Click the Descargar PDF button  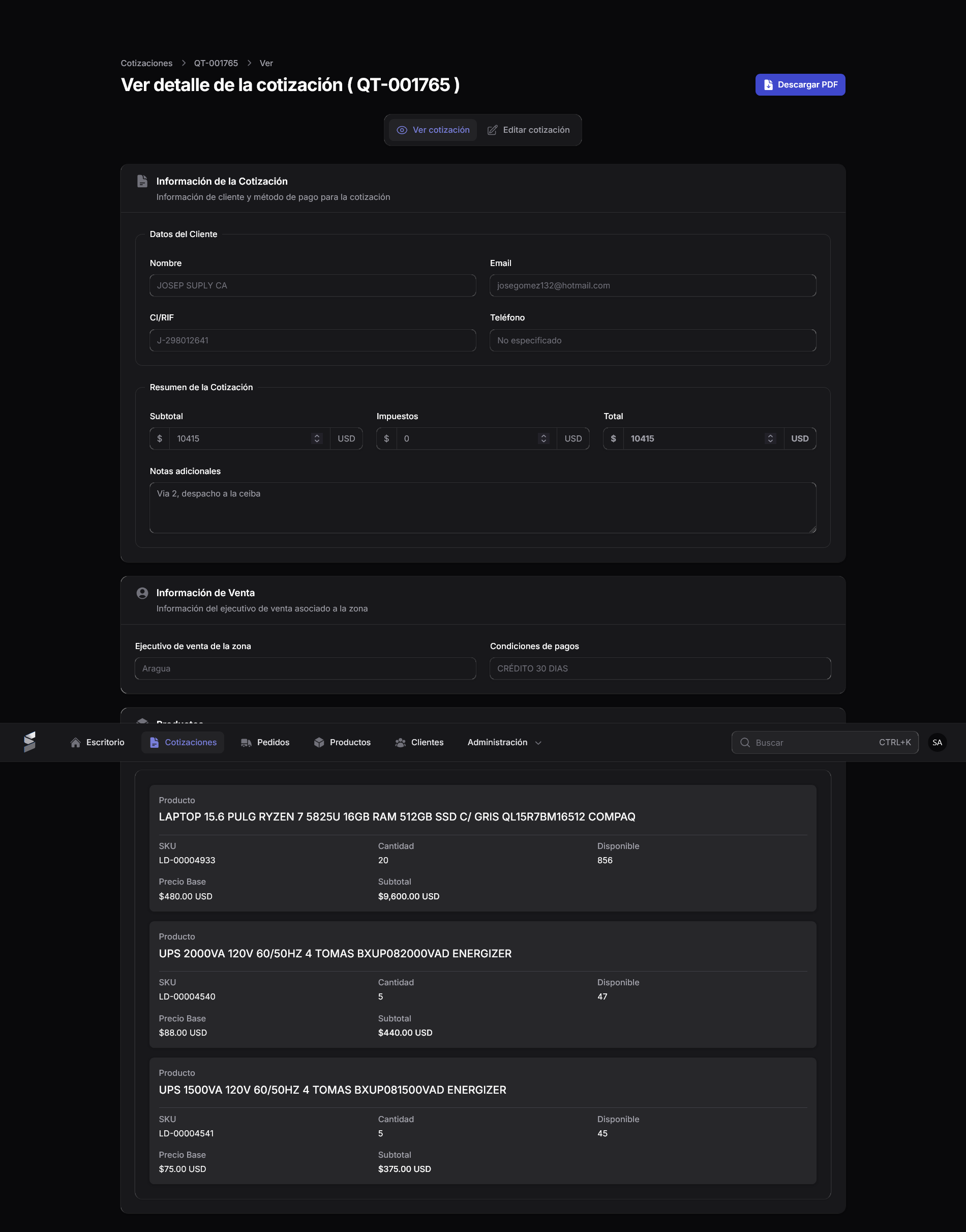pyautogui.click(x=800, y=84)
